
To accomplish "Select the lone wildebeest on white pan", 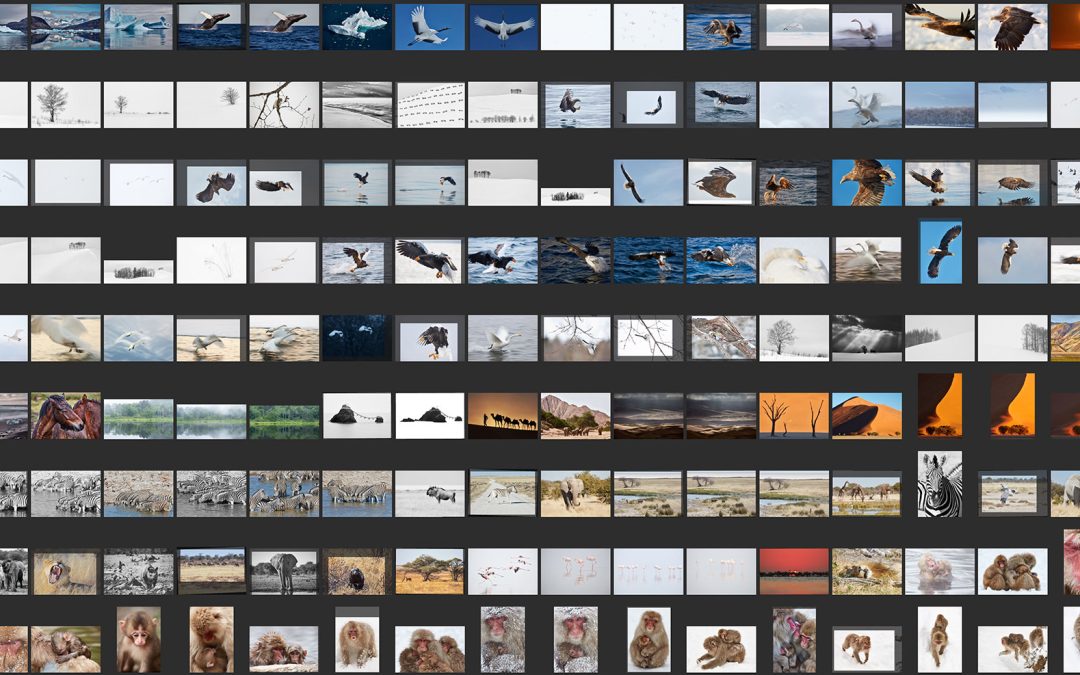I will coord(429,493).
